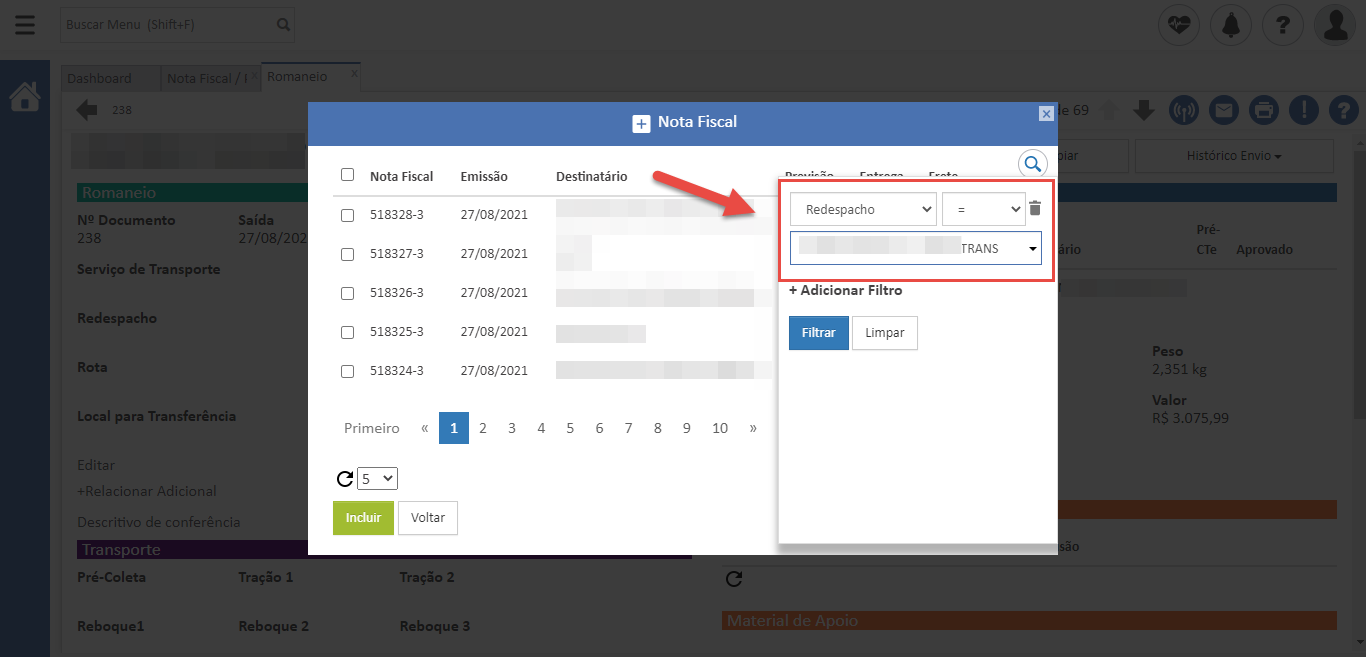The width and height of the screenshot is (1366, 657).
Task: Open the hamburger main menu
Action: point(25,25)
